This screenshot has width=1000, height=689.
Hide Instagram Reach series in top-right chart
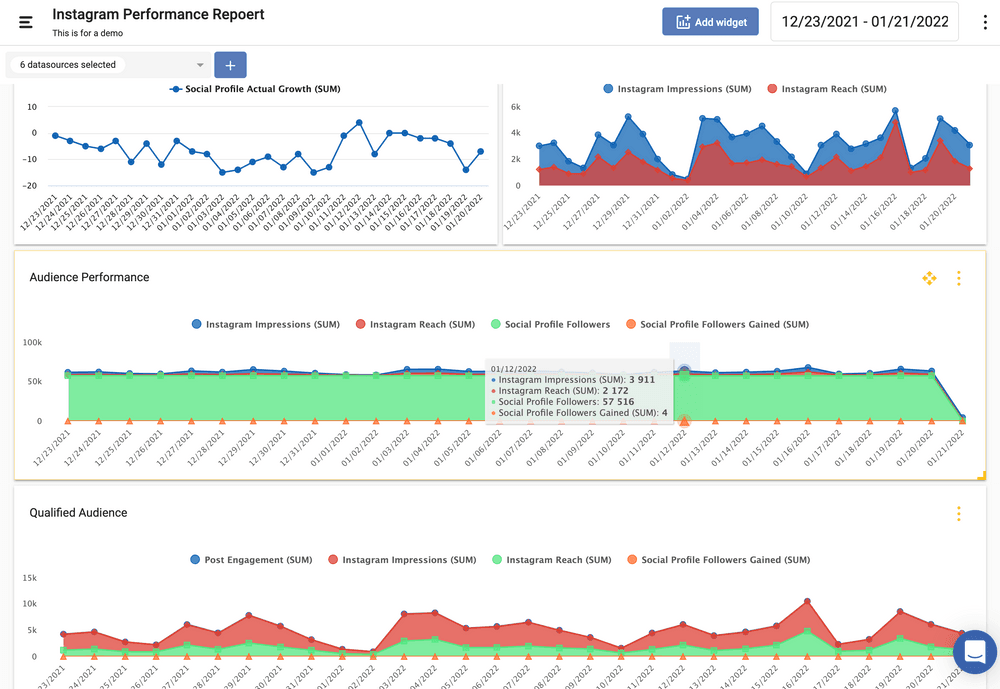click(x=826, y=89)
